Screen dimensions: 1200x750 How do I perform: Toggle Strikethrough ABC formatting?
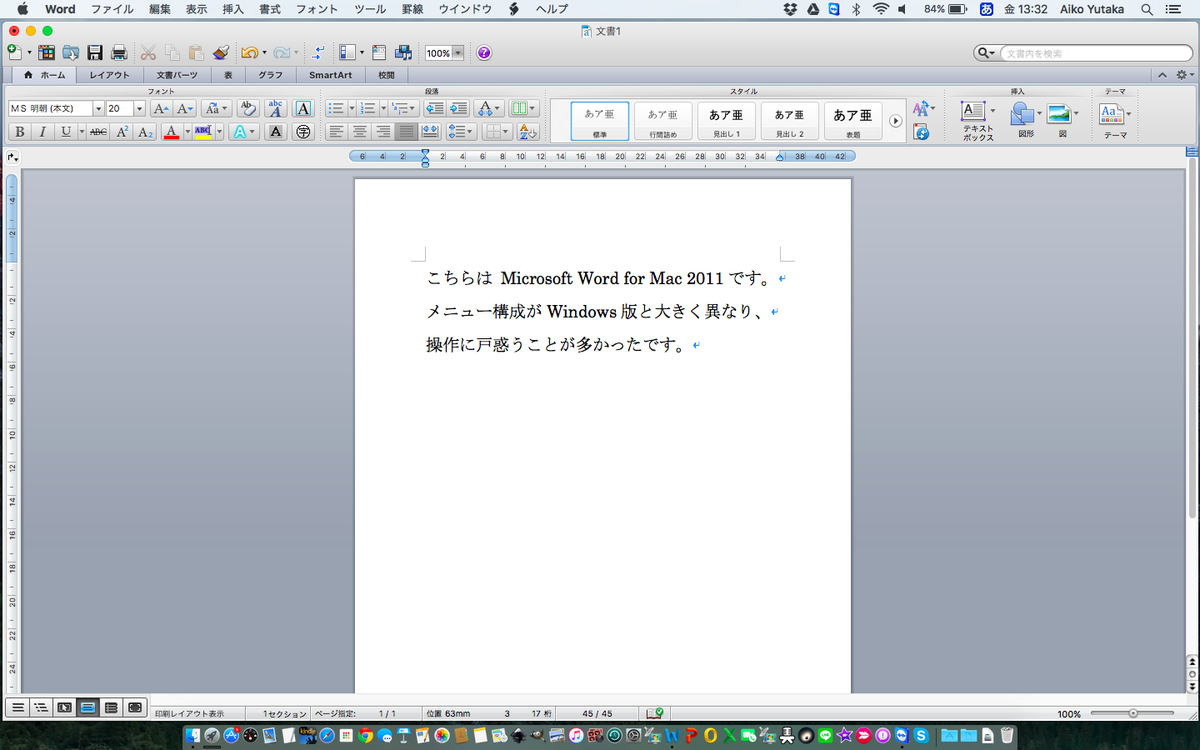point(98,131)
